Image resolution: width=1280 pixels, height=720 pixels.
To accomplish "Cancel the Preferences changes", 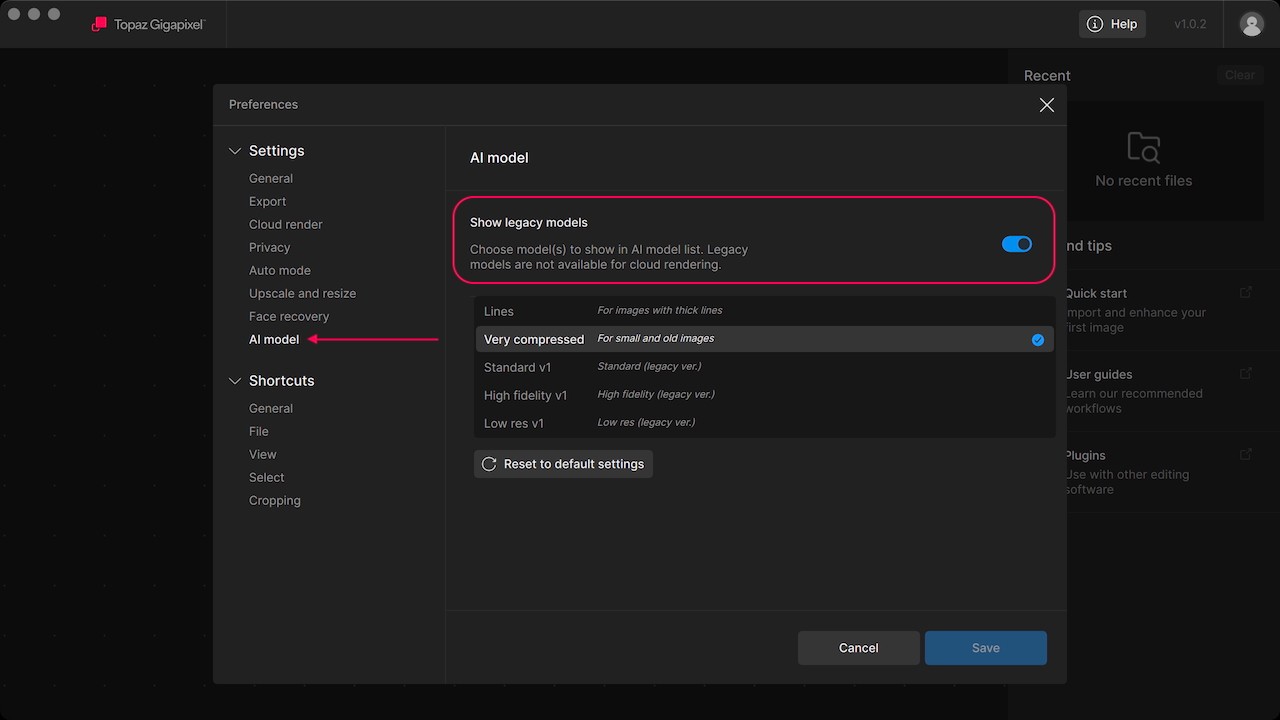I will (858, 648).
